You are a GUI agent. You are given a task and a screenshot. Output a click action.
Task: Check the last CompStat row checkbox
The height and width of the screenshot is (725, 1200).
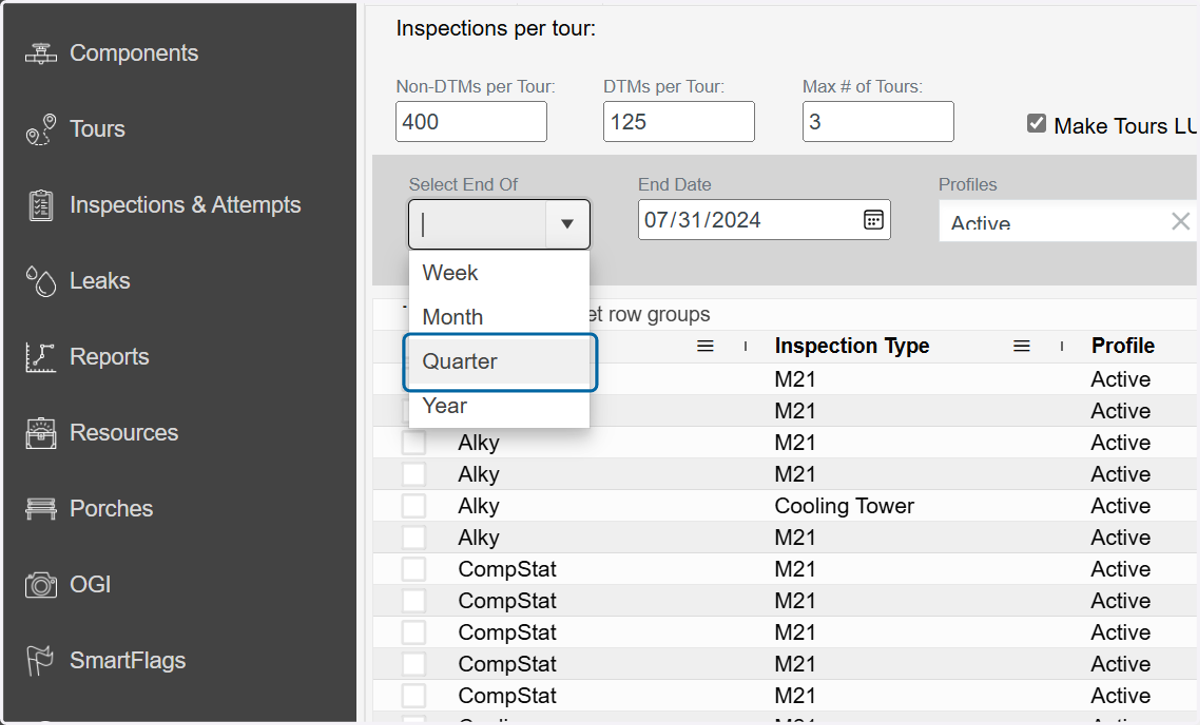(414, 696)
